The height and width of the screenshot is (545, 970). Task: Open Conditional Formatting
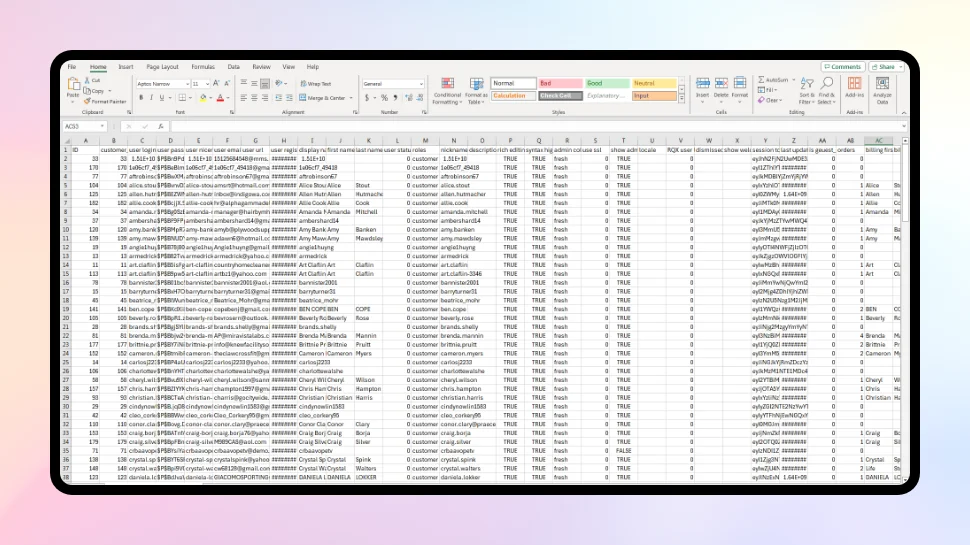coord(447,91)
